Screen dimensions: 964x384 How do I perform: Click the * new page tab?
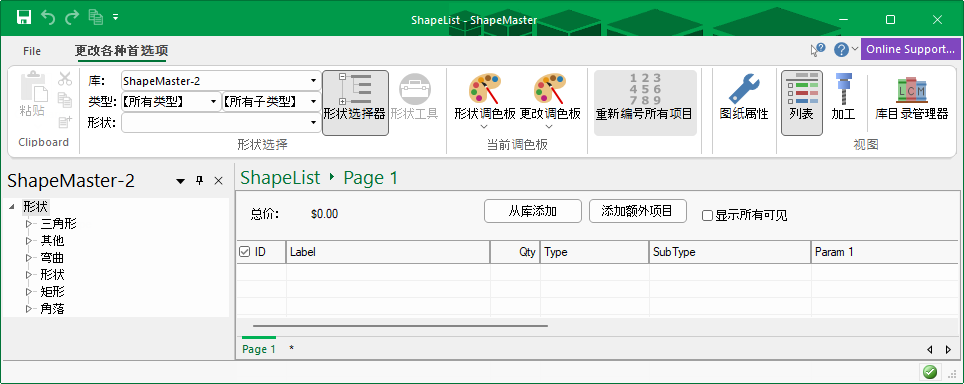coord(291,349)
